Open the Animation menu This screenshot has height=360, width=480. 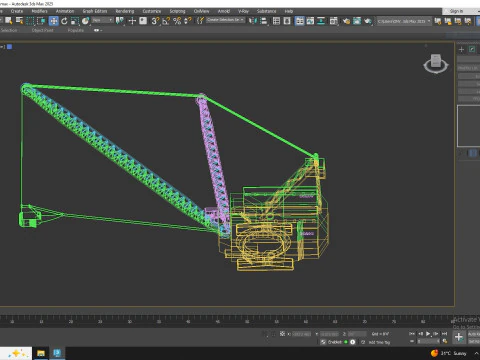65,11
